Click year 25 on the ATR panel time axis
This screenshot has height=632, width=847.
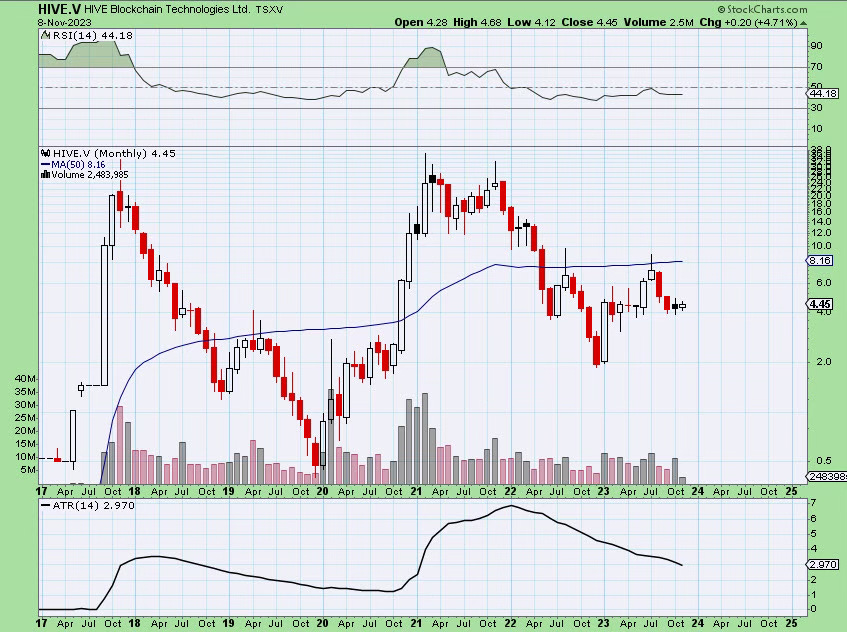(x=791, y=623)
